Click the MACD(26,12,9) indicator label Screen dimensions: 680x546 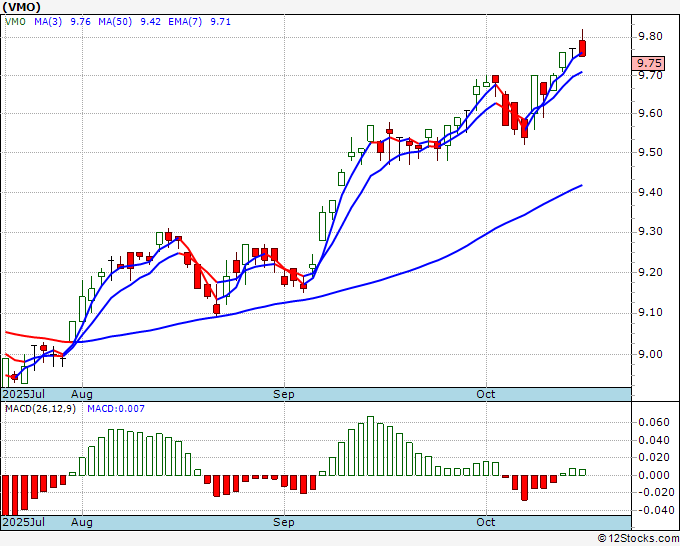pos(40,409)
